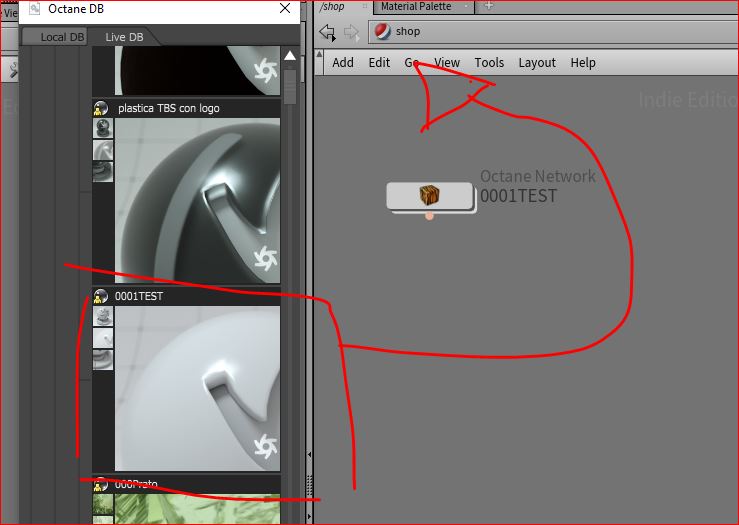This screenshot has height=525, width=739.
Task: Add a new pane tab with plus icon
Action: [x=489, y=6]
